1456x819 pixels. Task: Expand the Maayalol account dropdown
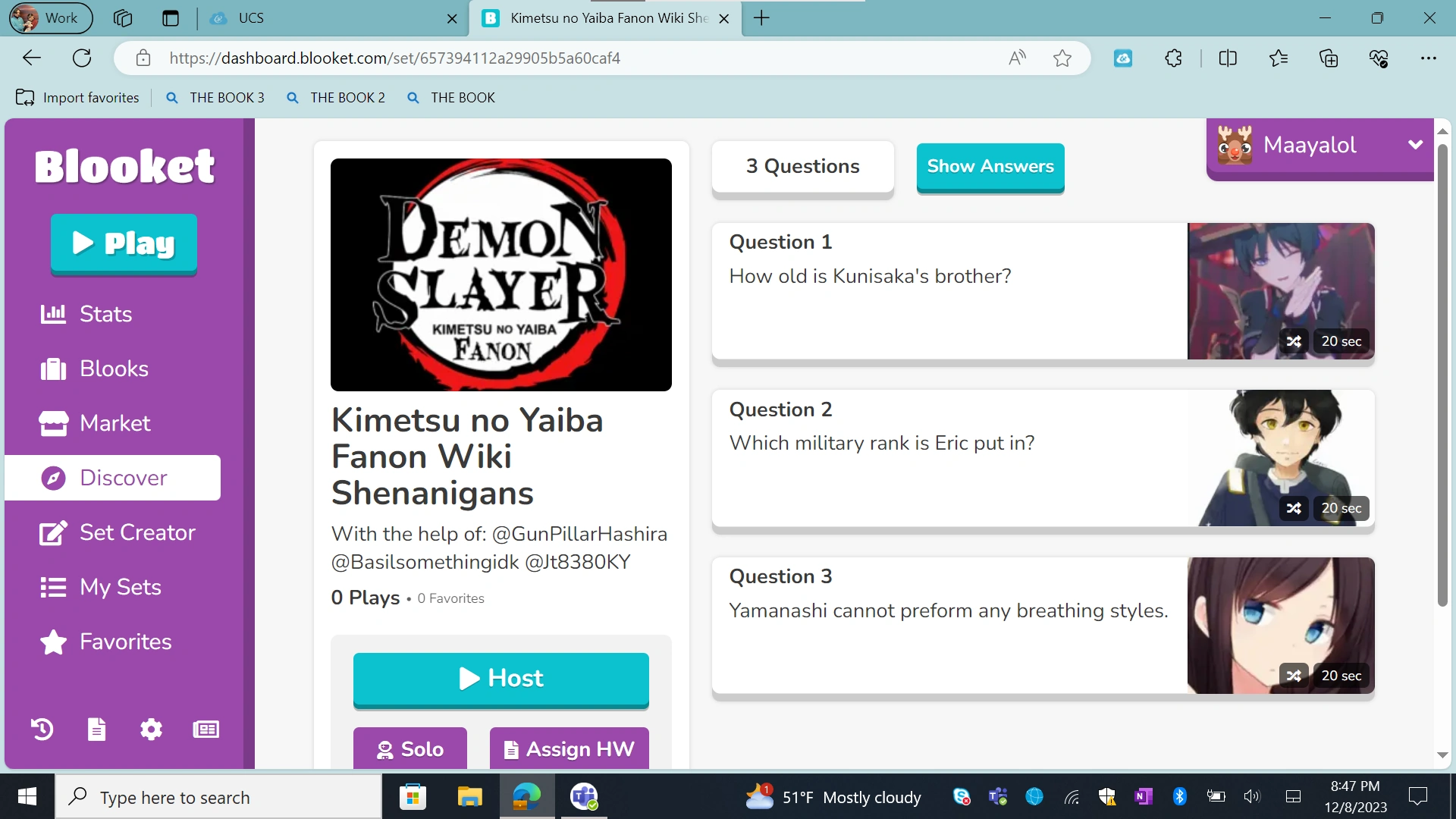[x=1416, y=144]
